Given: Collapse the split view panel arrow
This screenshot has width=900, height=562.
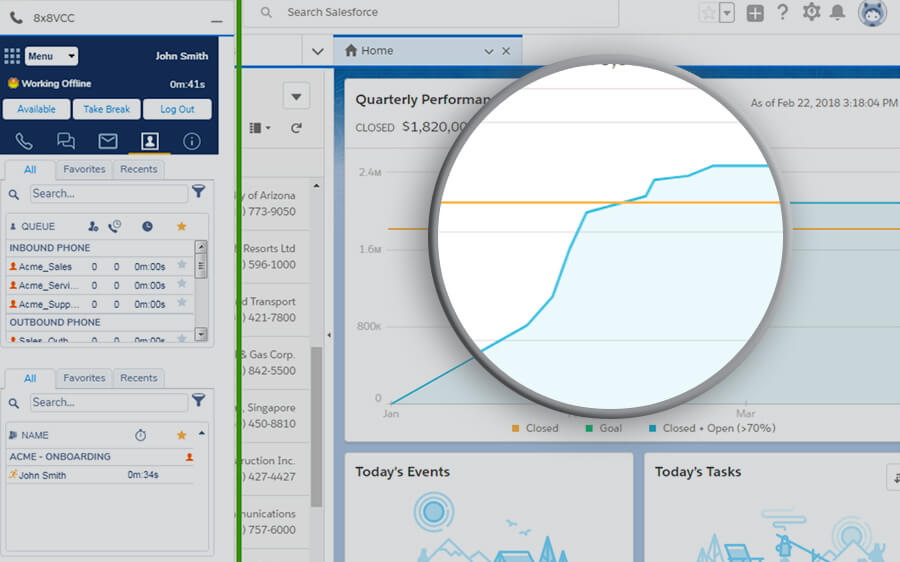Looking at the screenshot, I should [329, 335].
